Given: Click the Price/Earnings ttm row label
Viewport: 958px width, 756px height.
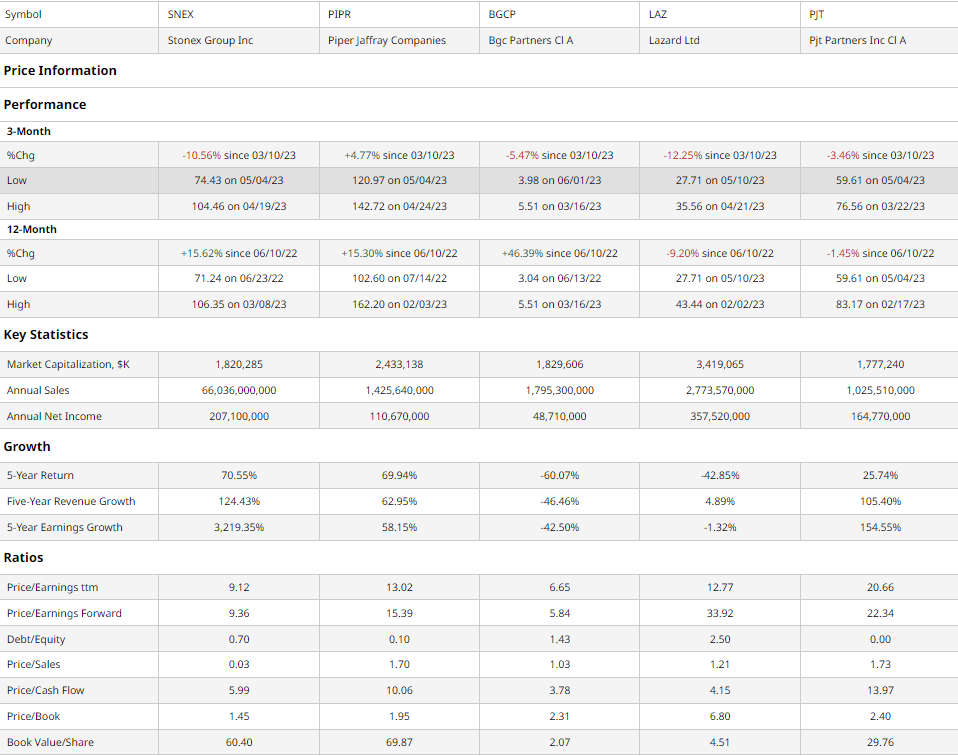Looking at the screenshot, I should [53, 587].
